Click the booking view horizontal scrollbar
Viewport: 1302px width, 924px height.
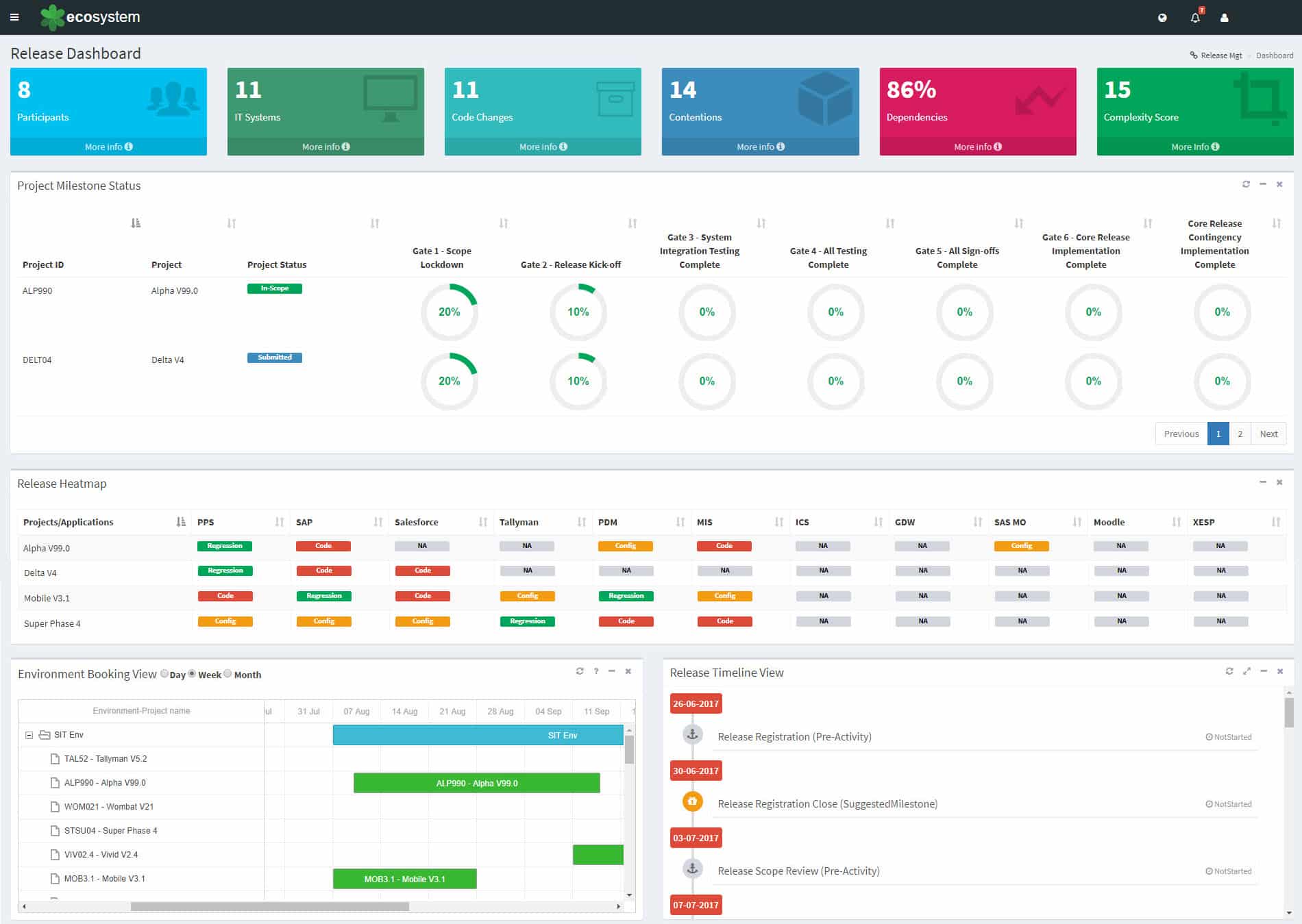(270, 906)
